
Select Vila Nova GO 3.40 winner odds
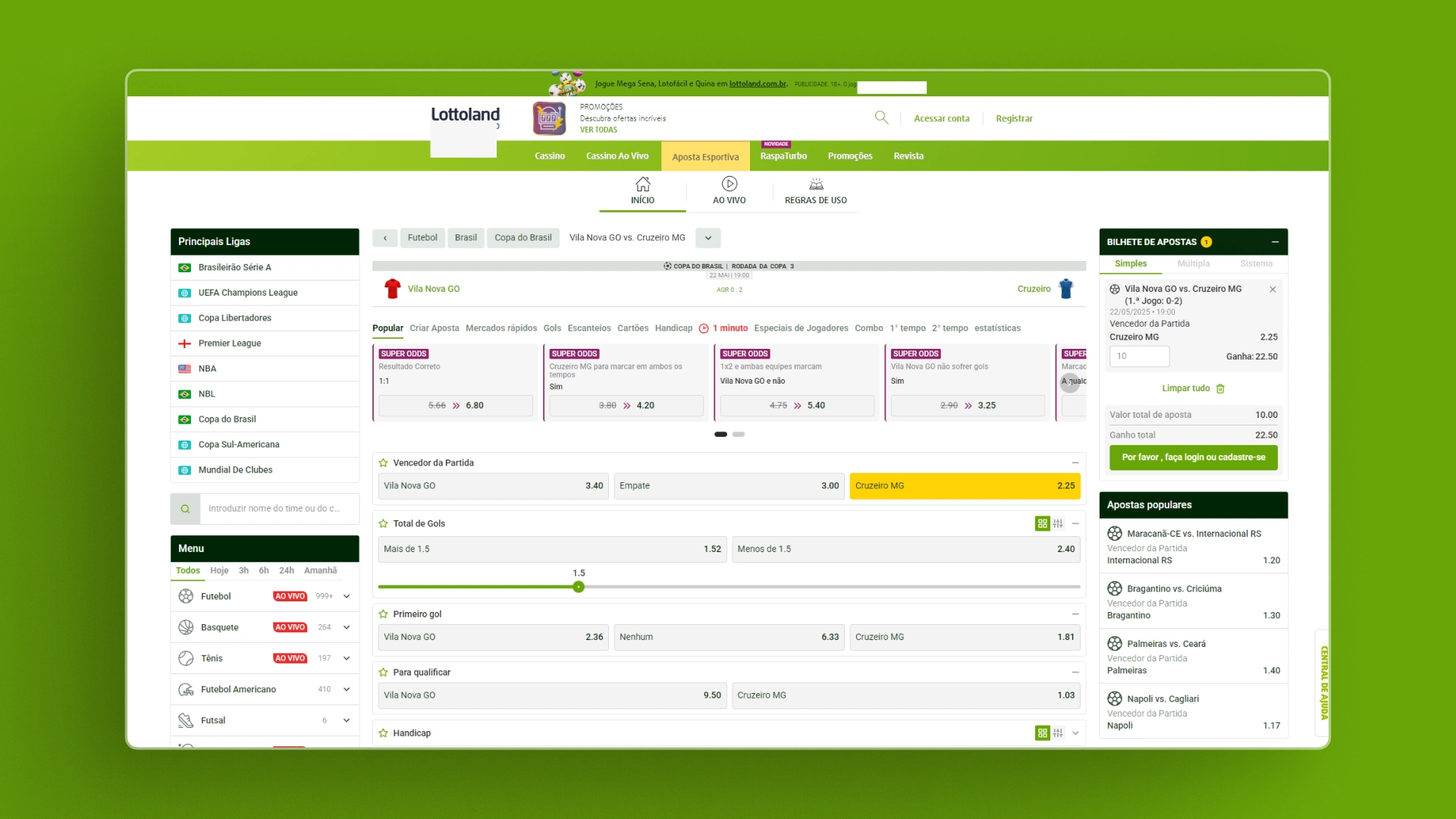(x=493, y=486)
